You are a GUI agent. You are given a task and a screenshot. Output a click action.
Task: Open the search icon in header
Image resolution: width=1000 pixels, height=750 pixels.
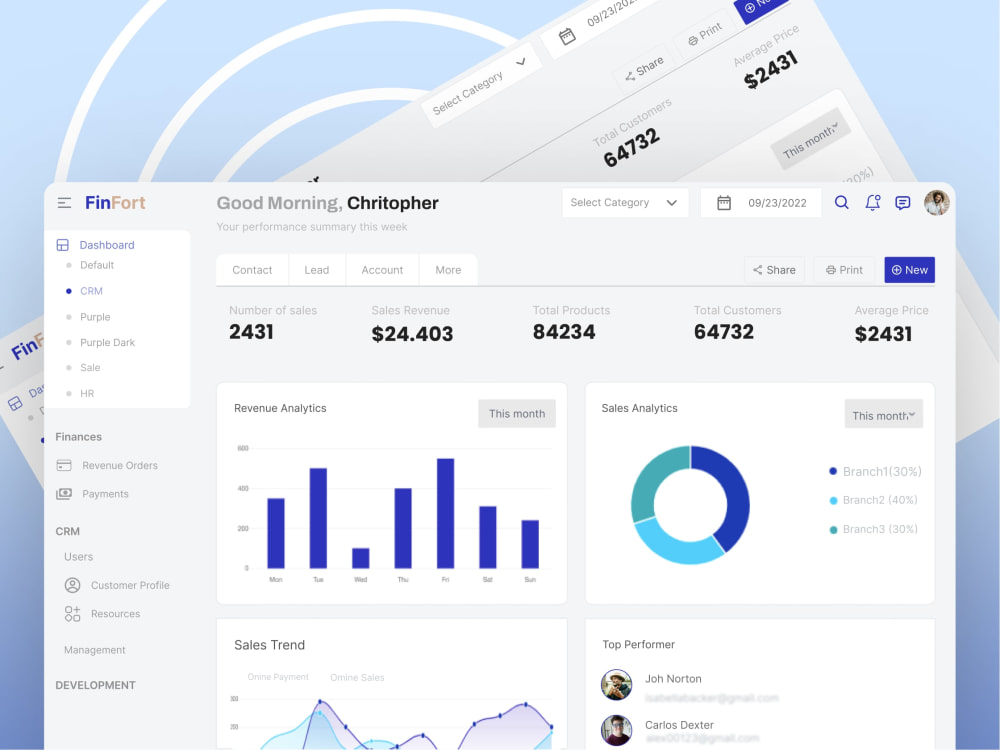pyautogui.click(x=841, y=203)
